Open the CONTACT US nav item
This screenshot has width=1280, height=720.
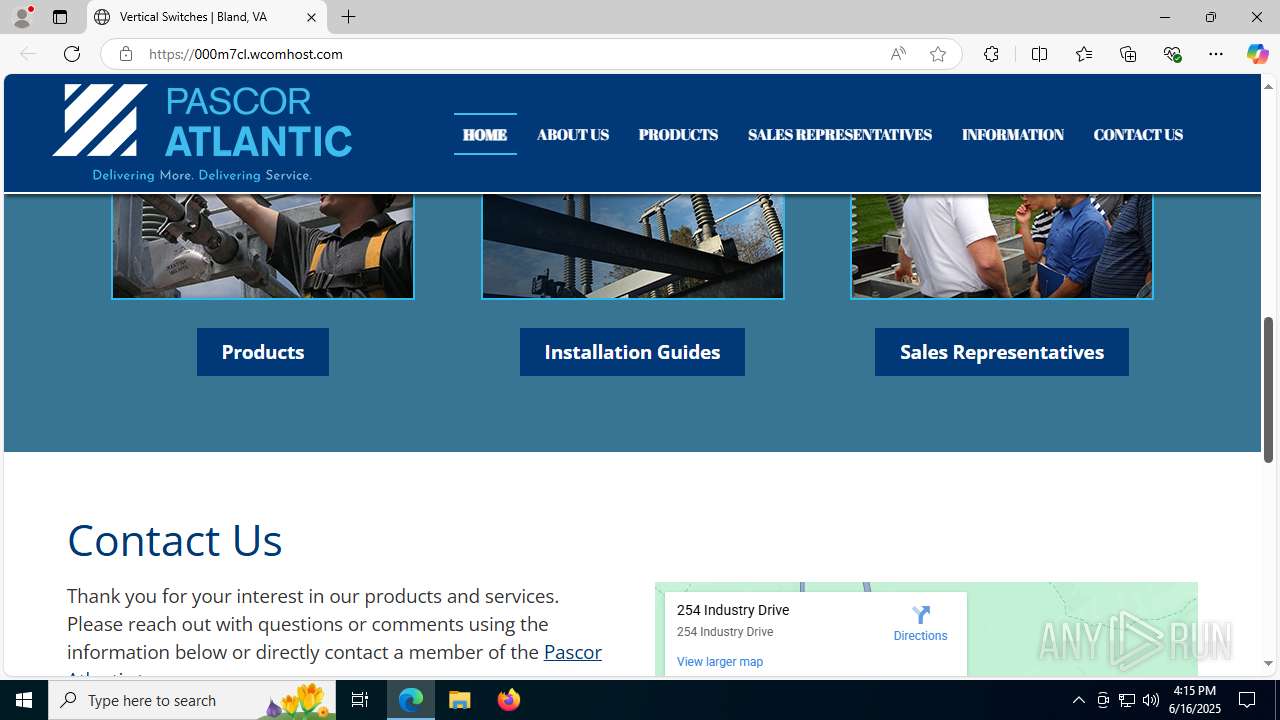click(x=1138, y=135)
